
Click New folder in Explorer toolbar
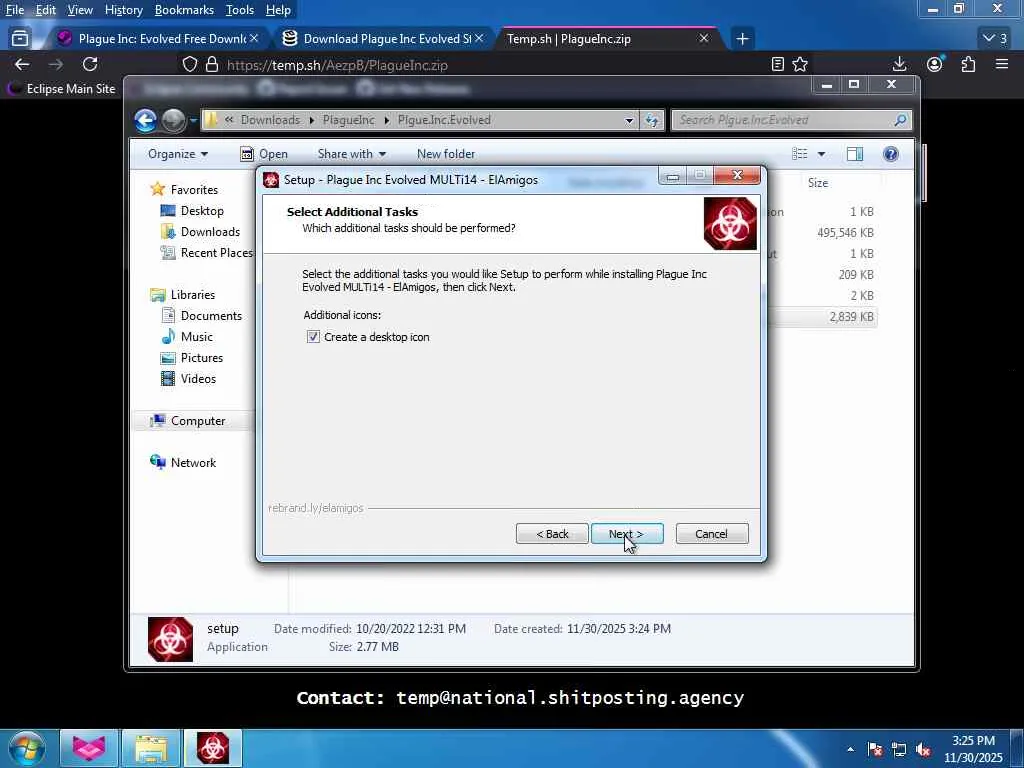tap(446, 154)
